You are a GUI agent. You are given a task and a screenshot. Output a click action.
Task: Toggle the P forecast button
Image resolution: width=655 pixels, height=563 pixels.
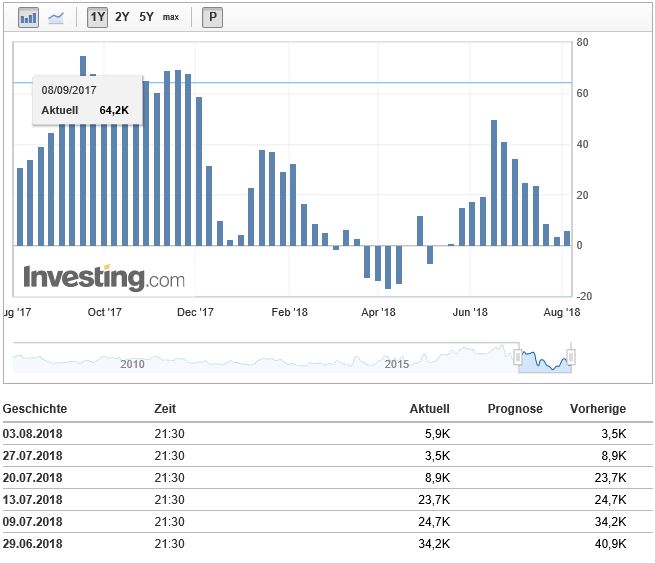click(x=213, y=17)
